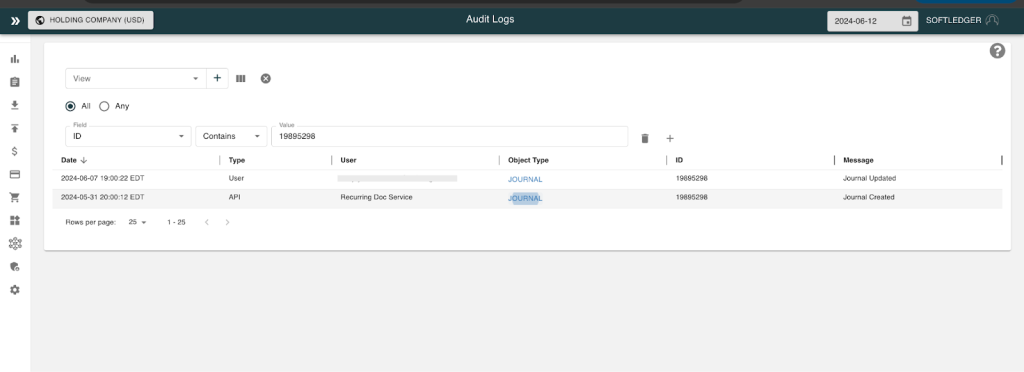Change Rows per page dropdown from 25
The height and width of the screenshot is (372, 1024).
(137, 223)
